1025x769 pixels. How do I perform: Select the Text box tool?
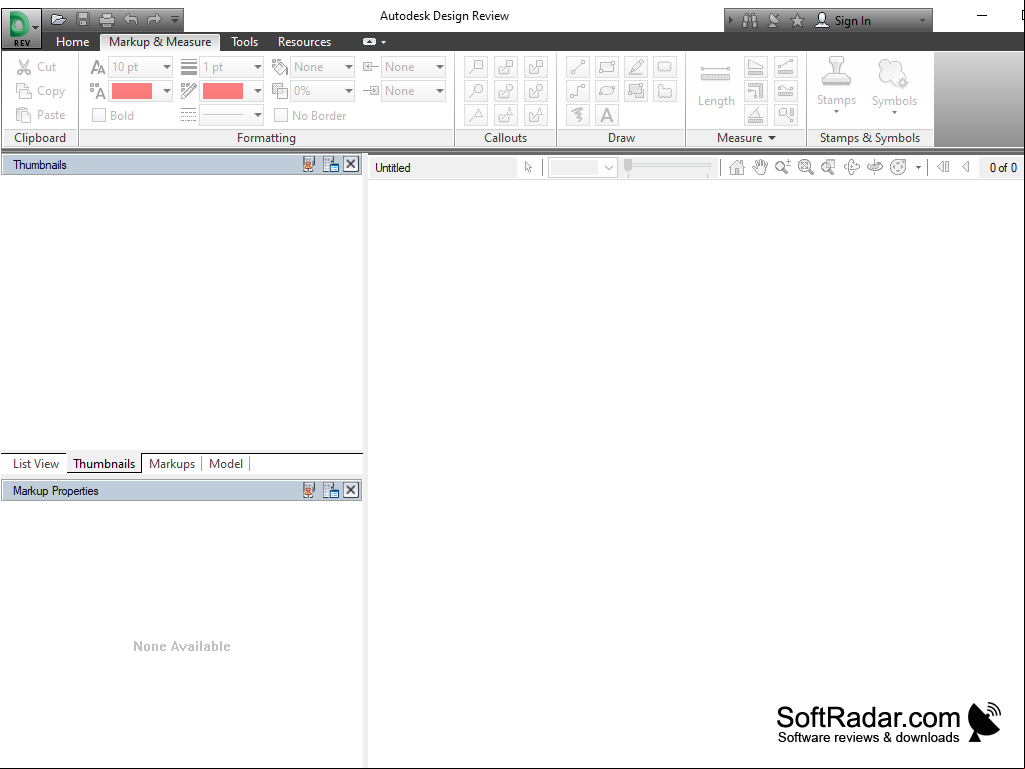point(607,115)
